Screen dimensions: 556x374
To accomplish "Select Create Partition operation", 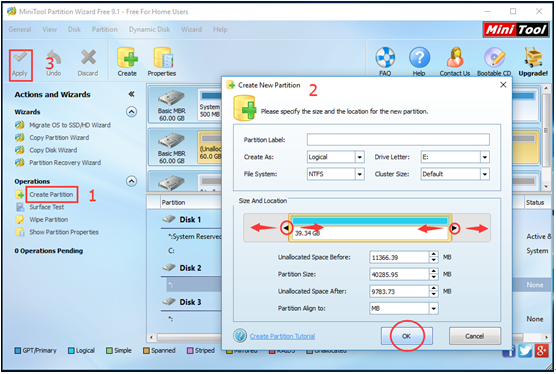I will point(51,195).
